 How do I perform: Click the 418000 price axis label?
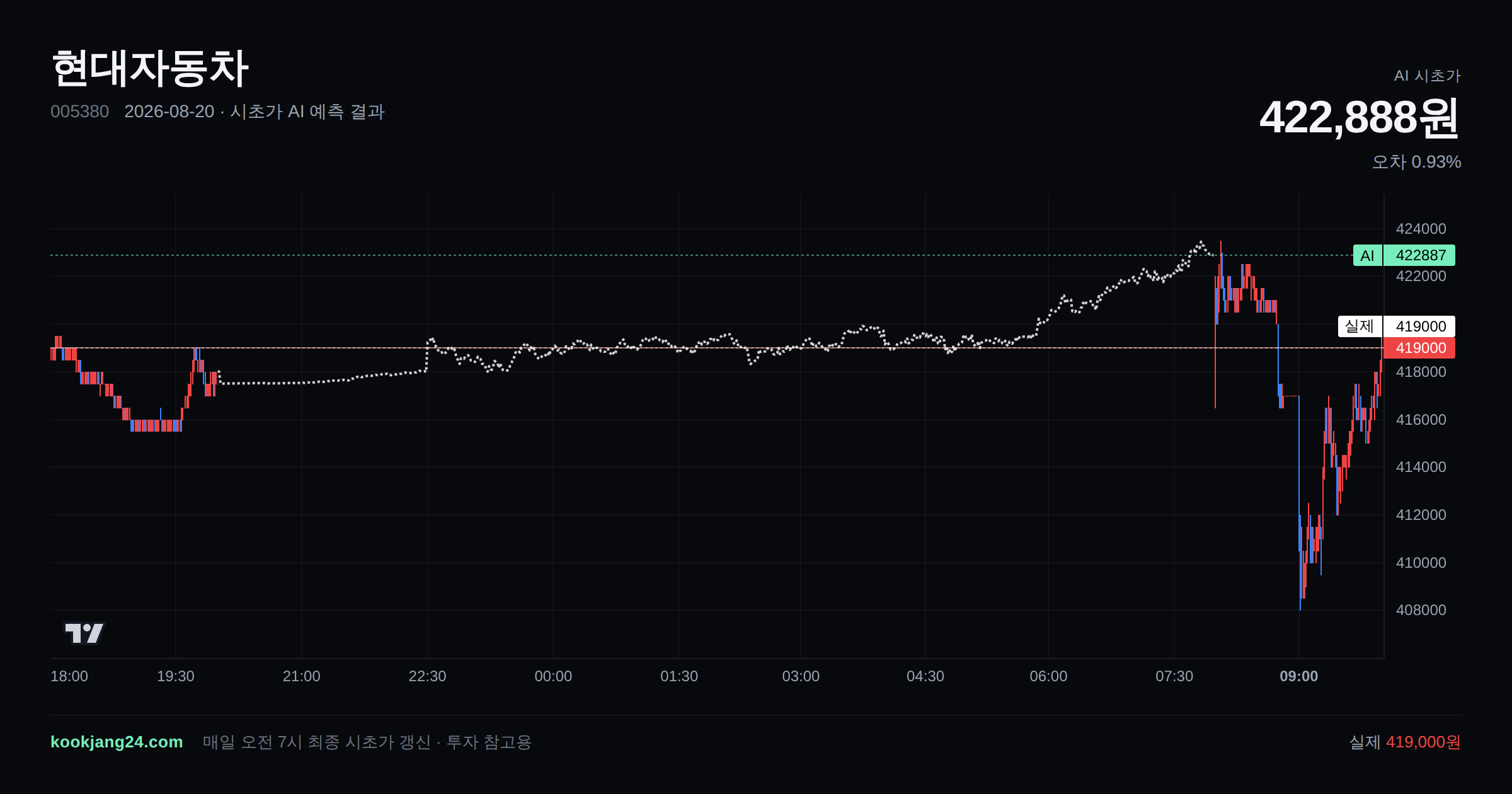[x=1421, y=372]
